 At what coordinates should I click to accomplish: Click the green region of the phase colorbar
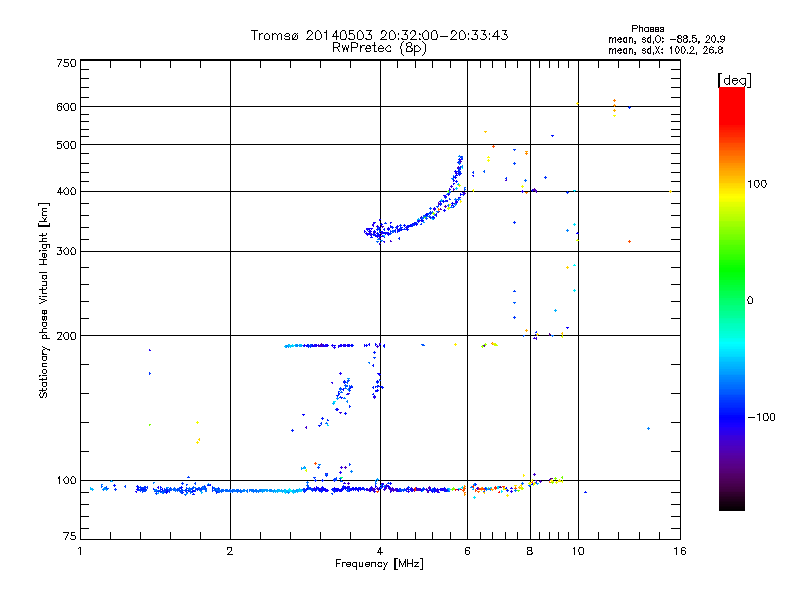tap(732, 270)
